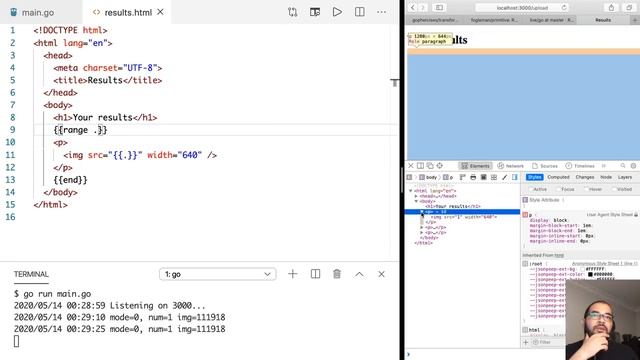Reload the page in Safari
Screen dimensions: 640x360
pyautogui.click(x=564, y=8)
